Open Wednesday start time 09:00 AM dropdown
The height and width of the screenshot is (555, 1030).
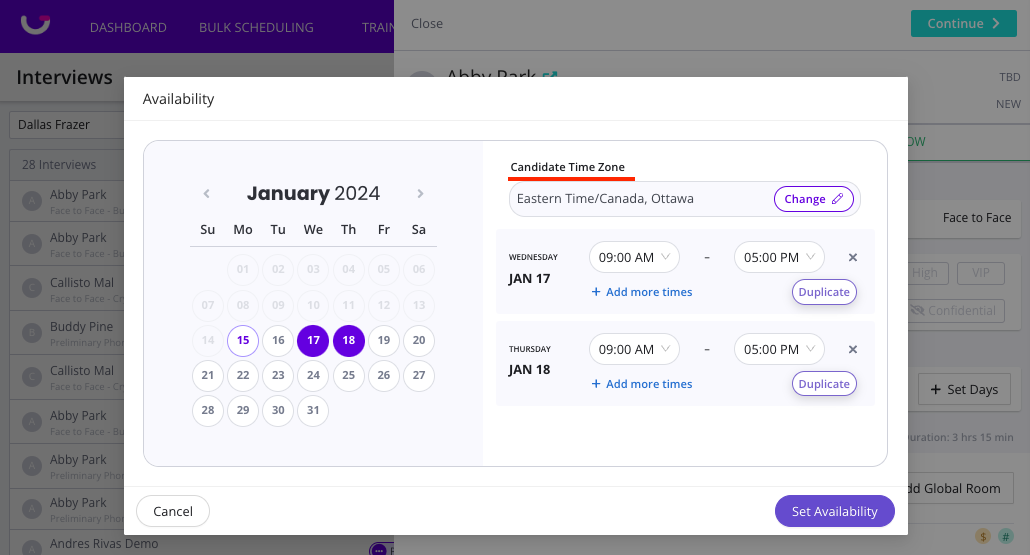coord(634,257)
